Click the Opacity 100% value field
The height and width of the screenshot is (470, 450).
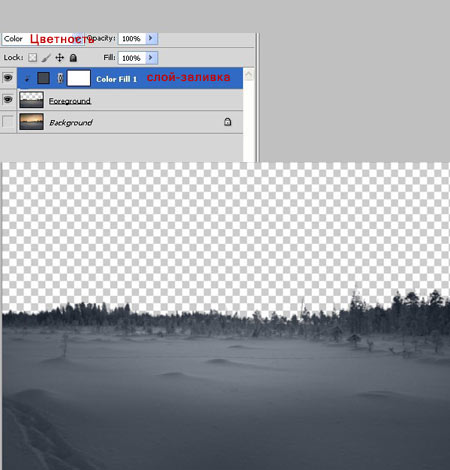(132, 39)
